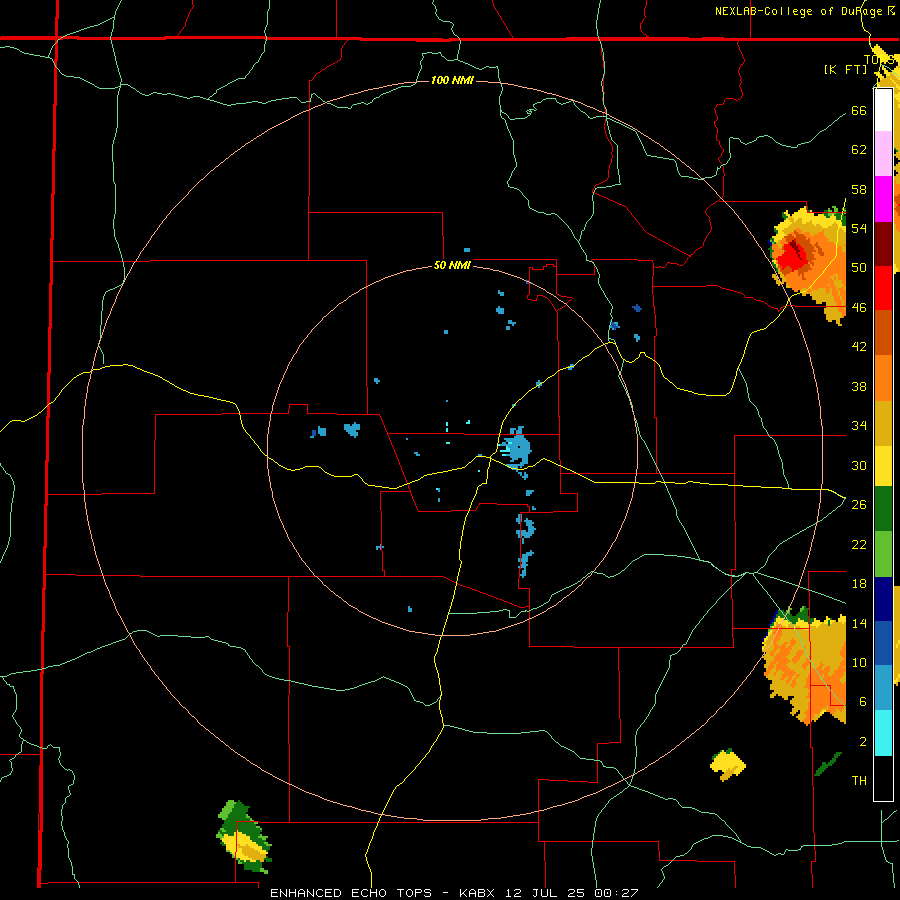Click the bright yellow legend swatch
This screenshot has width=900, height=900.
point(883,466)
